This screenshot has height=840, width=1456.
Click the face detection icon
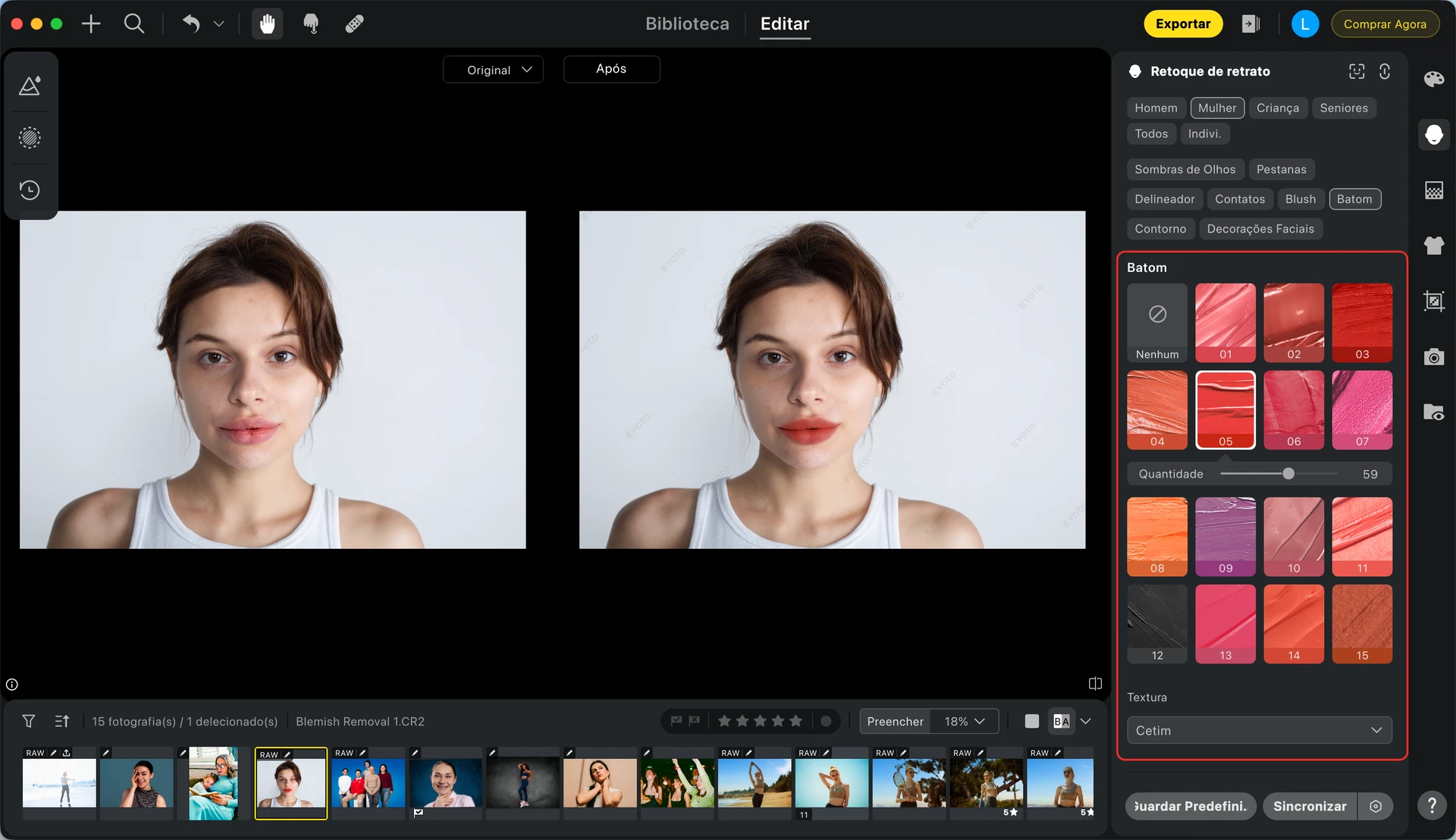click(x=1357, y=71)
